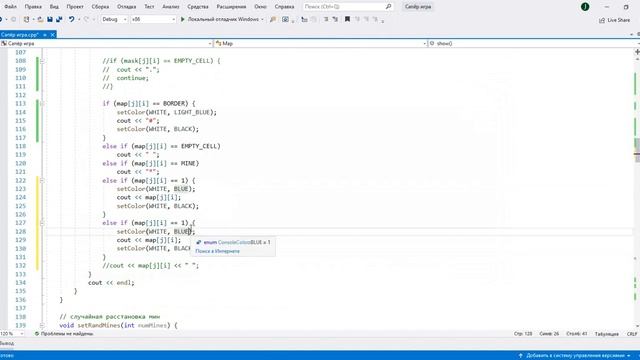The height and width of the screenshot is (360, 640).
Task: Click the New Project toolbar icon
Action: (x=27, y=19)
